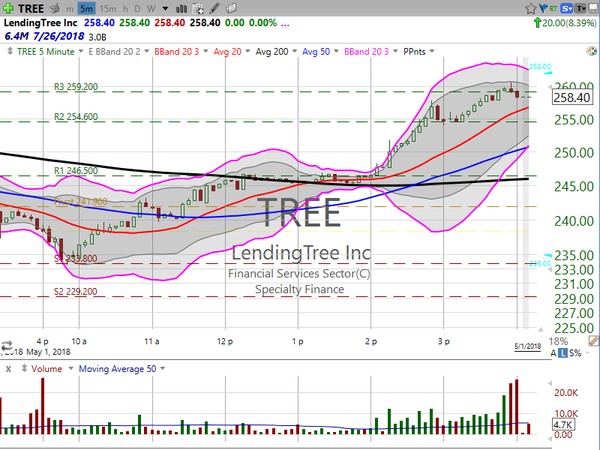Click the R3 259.200 pivot label
Image resolution: width=600 pixels, height=450 pixels.
click(76, 87)
